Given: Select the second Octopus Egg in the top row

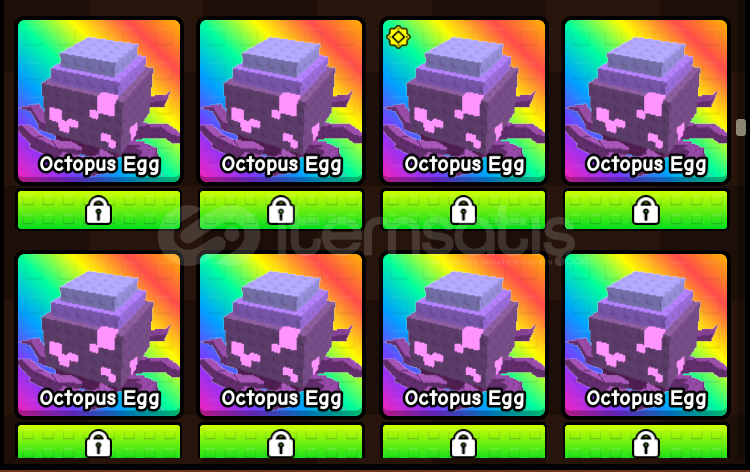Looking at the screenshot, I should click(x=281, y=100).
